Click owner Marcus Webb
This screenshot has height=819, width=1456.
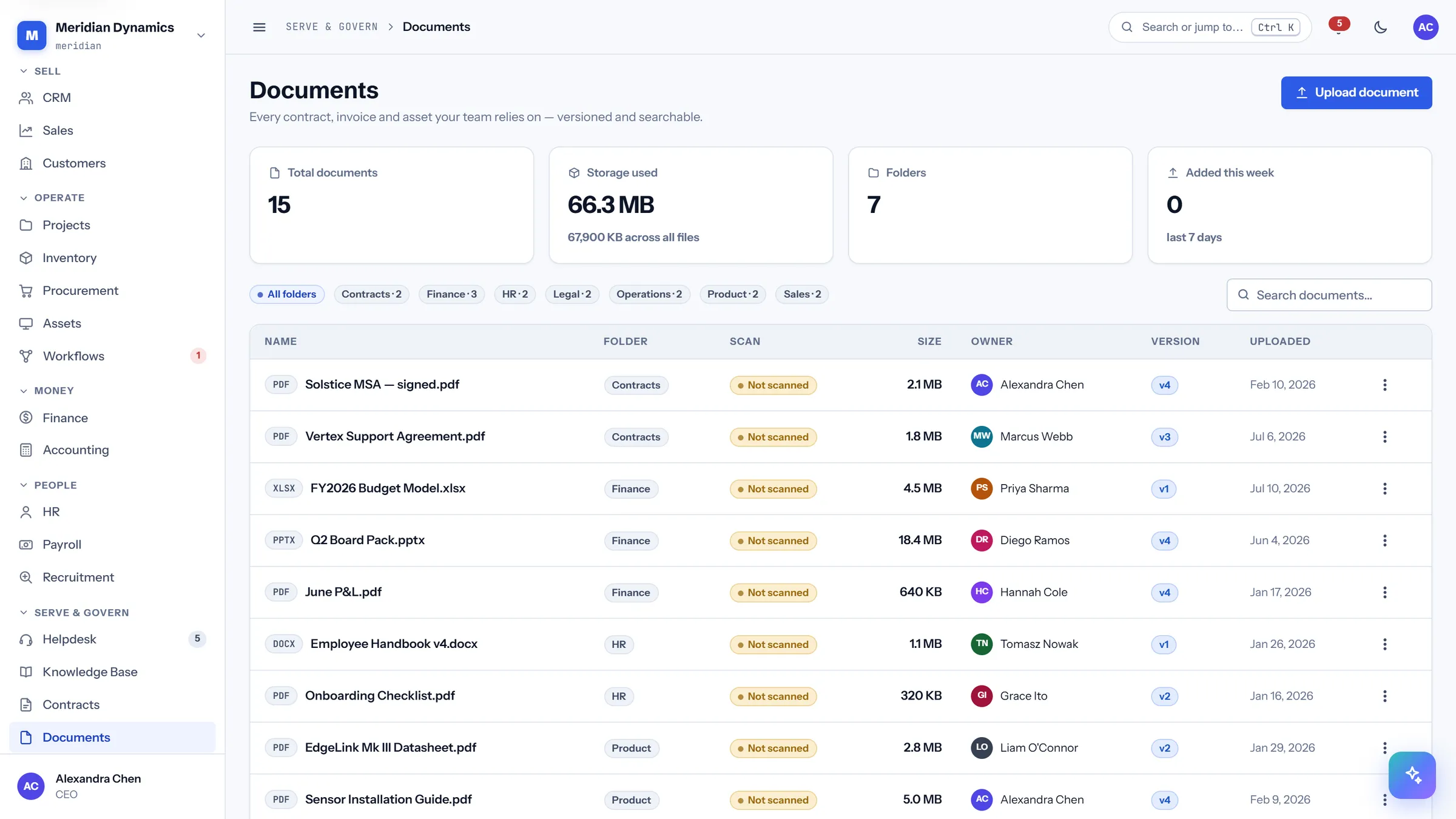[1036, 437]
